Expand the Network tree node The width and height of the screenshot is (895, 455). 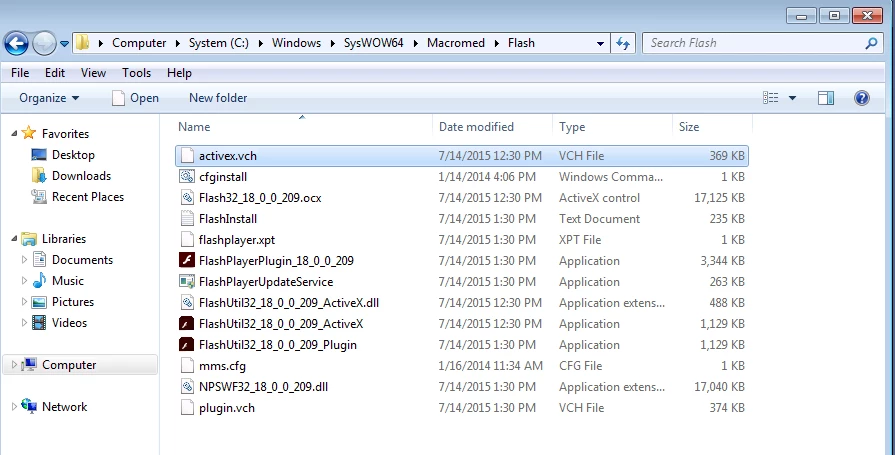click(14, 407)
